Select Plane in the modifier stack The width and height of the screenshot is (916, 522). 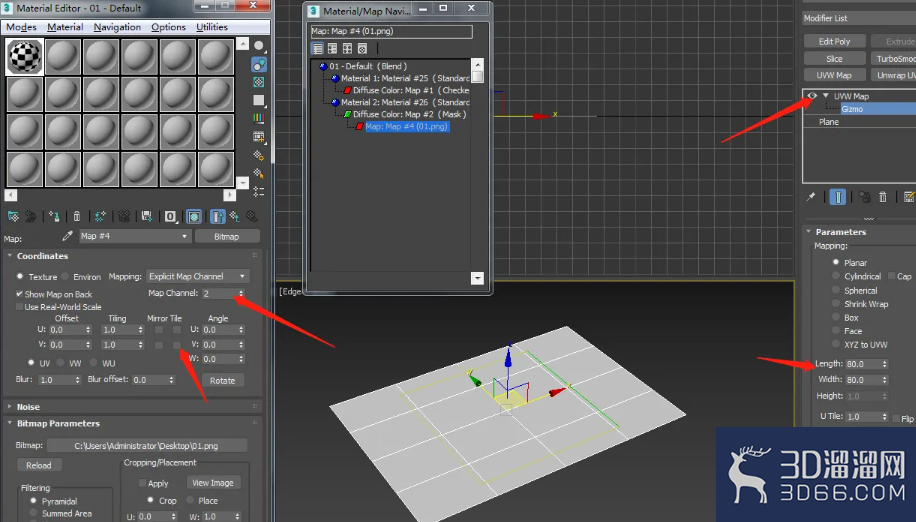click(x=829, y=121)
